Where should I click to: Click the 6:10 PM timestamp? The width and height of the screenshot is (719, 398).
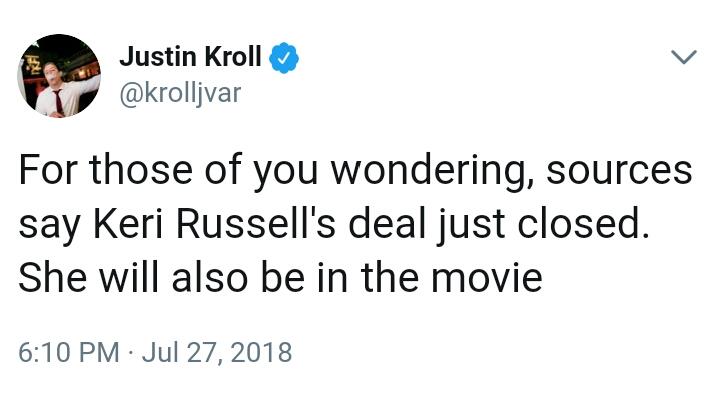[69, 352]
